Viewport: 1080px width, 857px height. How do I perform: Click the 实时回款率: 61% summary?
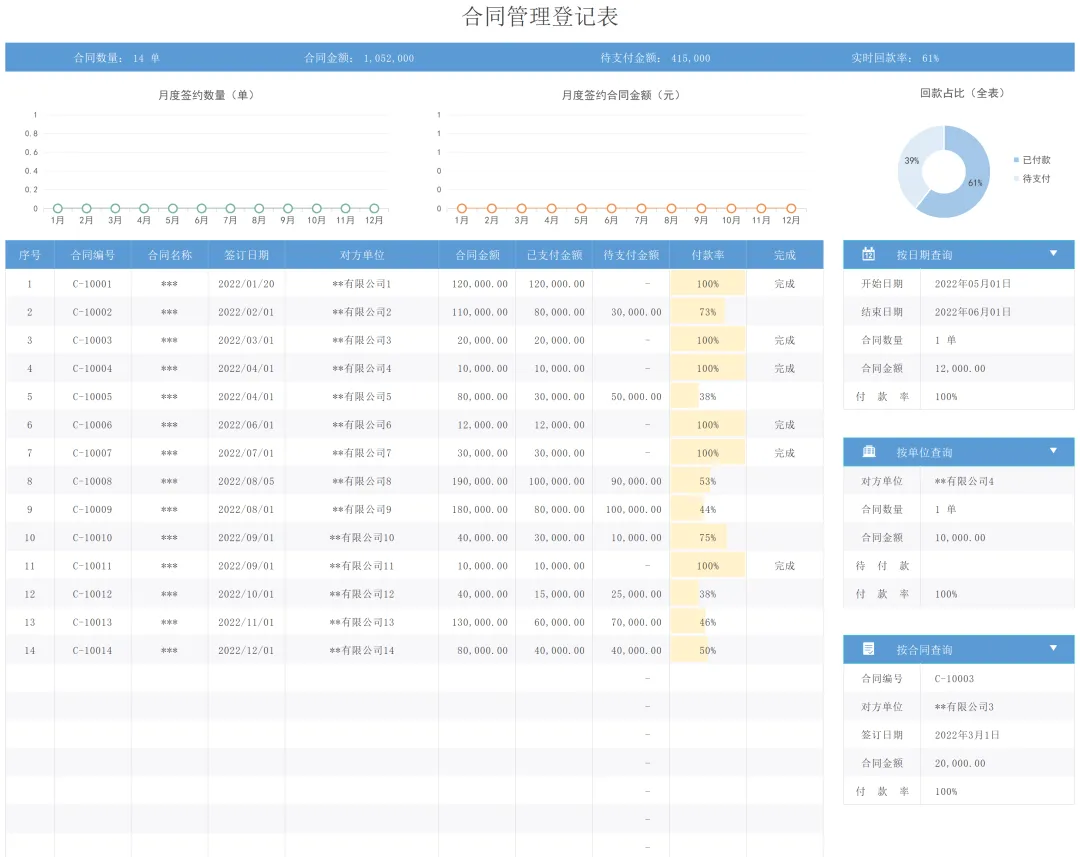[x=895, y=58]
